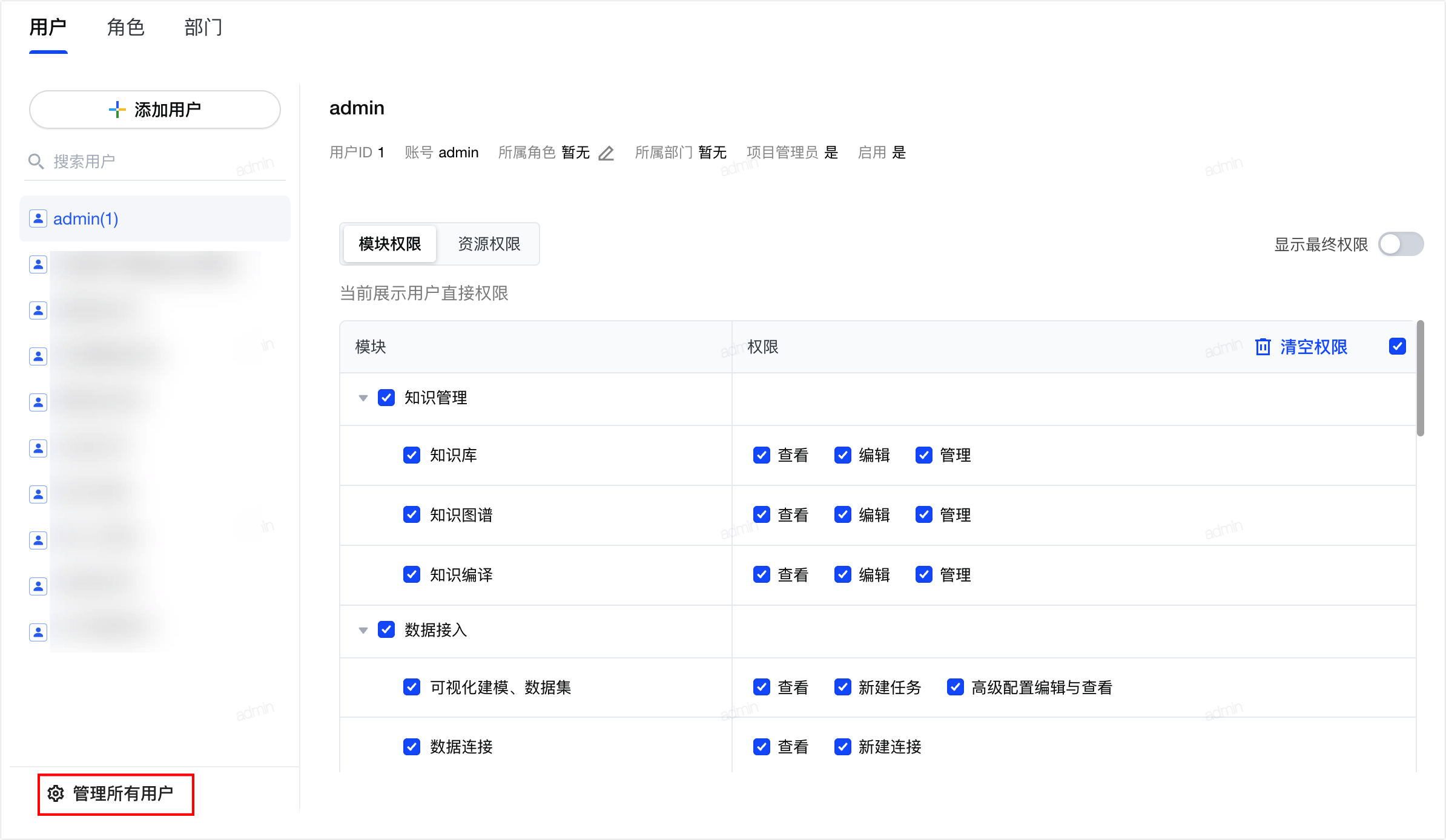Uncheck 查看 permission for 知识库

[x=762, y=455]
